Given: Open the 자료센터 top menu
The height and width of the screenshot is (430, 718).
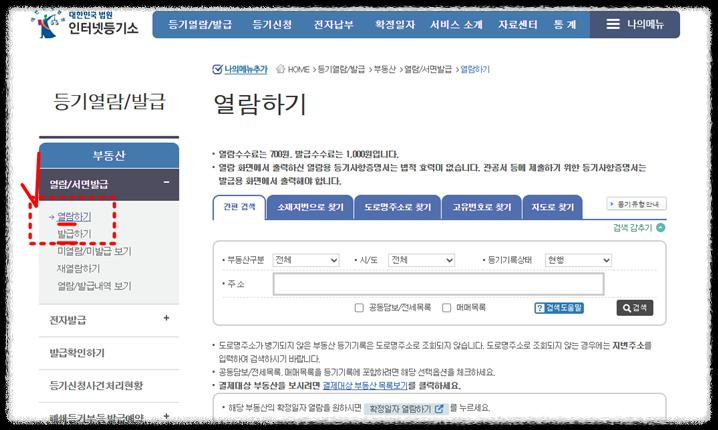Looking at the screenshot, I should coord(518,25).
